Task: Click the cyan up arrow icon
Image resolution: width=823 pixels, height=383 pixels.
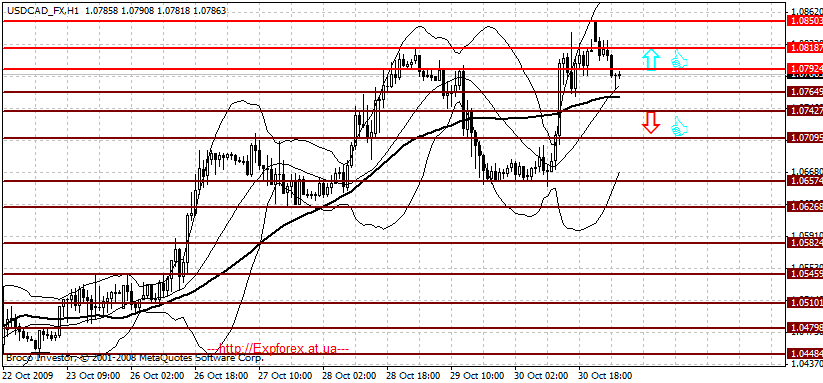Action: coord(651,60)
